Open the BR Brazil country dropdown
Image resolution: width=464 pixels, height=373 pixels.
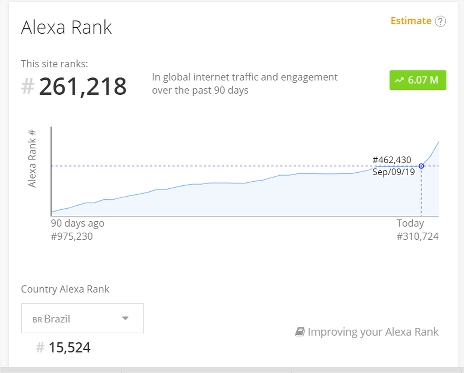tap(82, 318)
